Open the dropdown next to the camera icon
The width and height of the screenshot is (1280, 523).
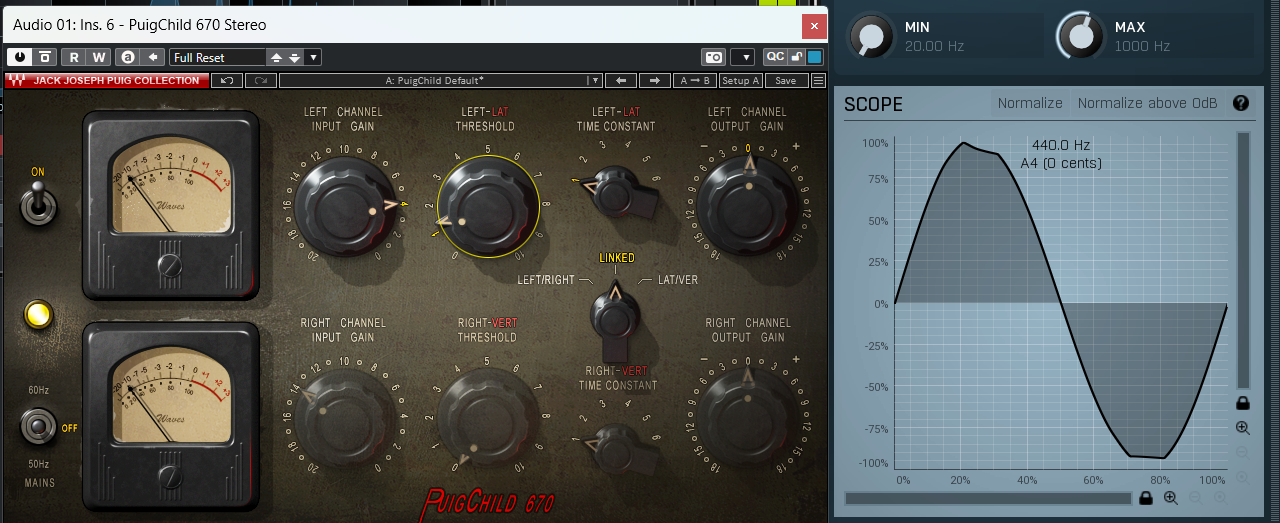[x=742, y=57]
